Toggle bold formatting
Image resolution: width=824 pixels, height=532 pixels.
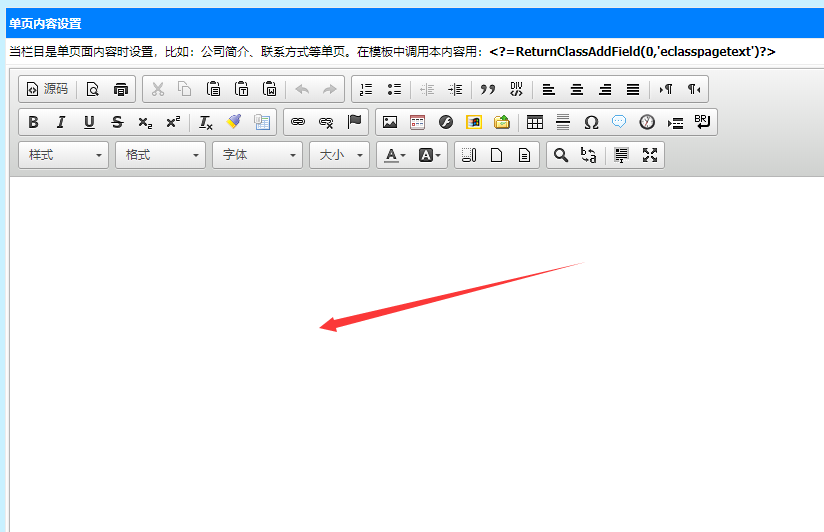pos(33,122)
